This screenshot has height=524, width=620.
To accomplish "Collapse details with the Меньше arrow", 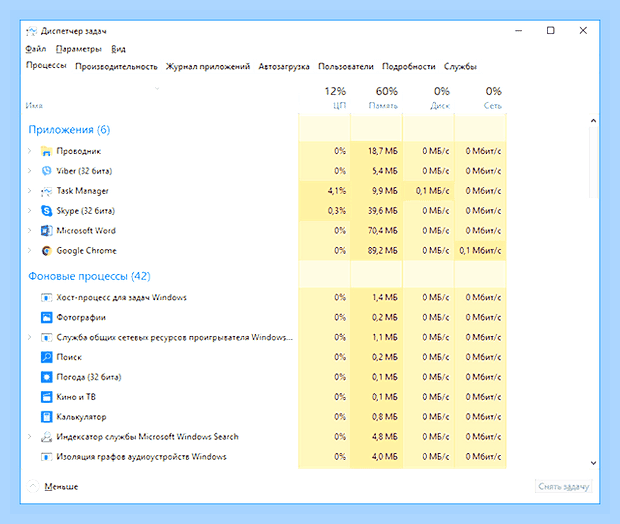I will [x=32, y=486].
